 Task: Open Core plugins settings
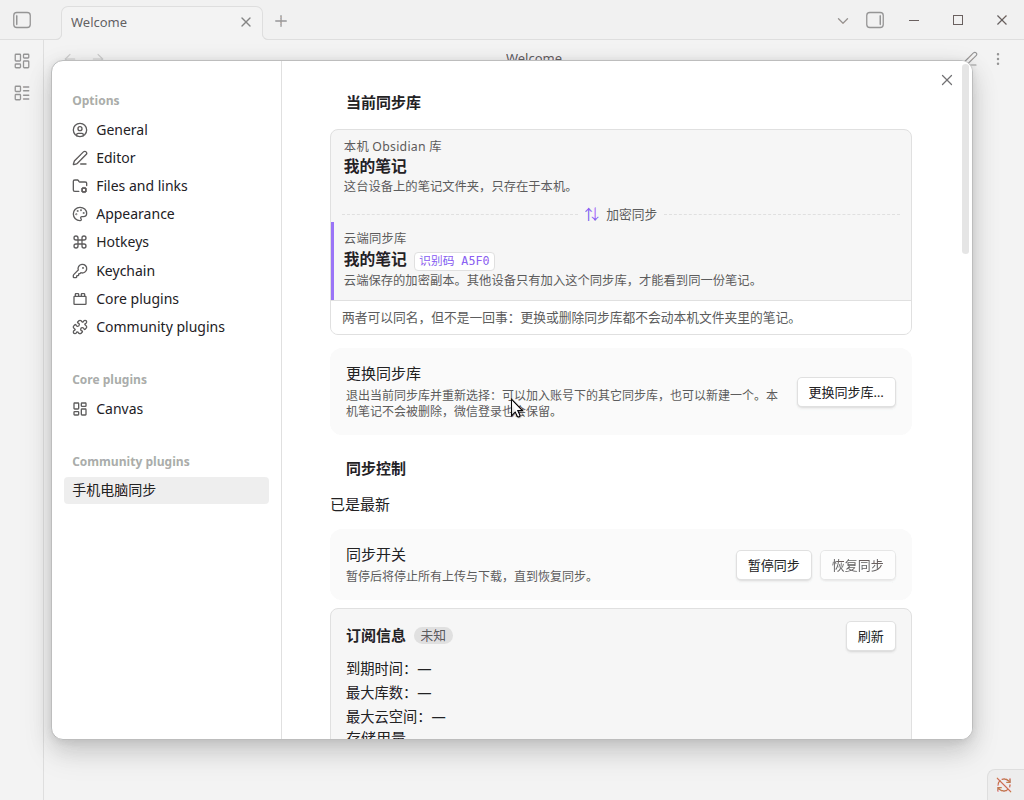(x=166, y=299)
